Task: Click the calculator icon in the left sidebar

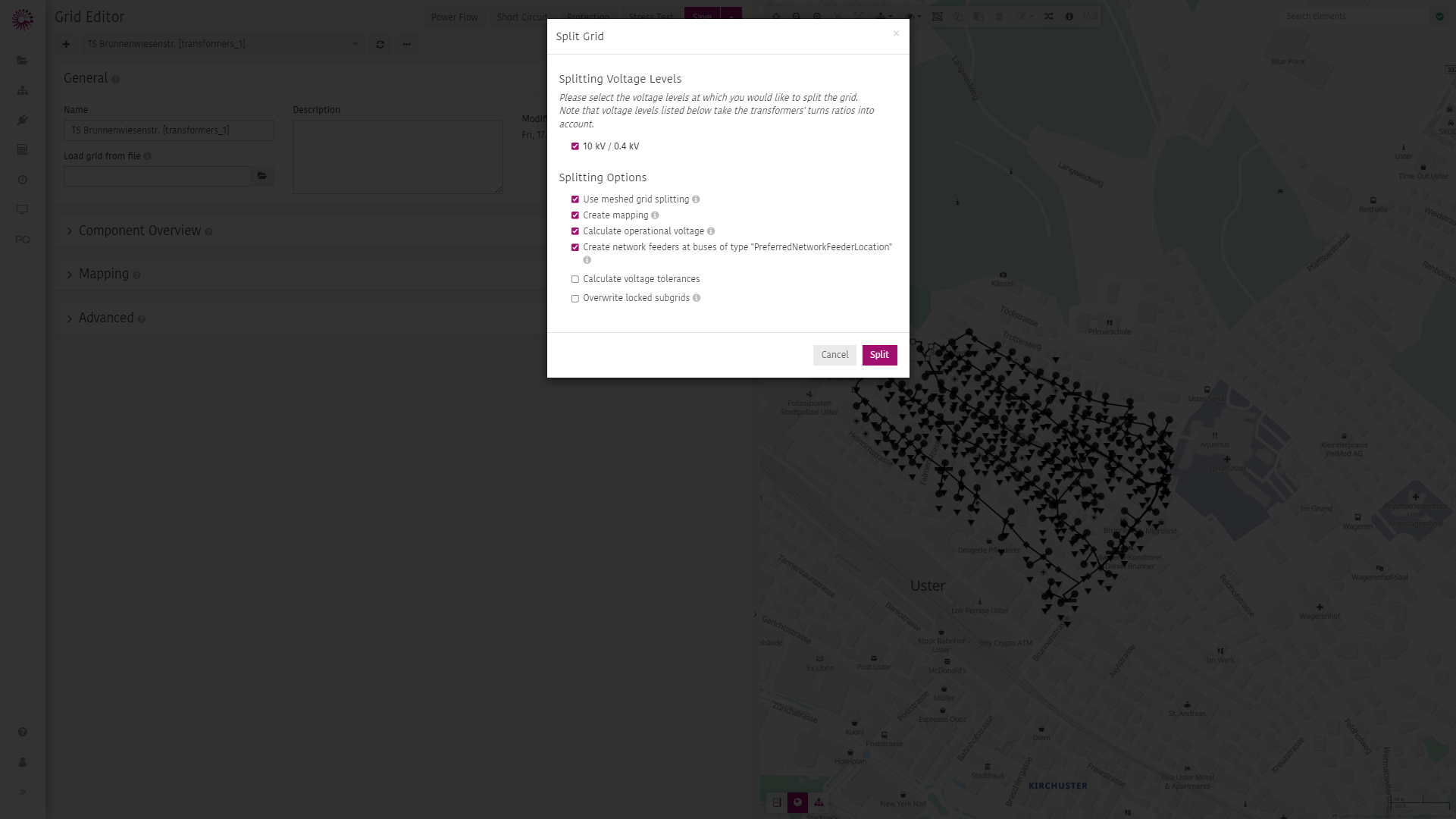Action: point(22,149)
